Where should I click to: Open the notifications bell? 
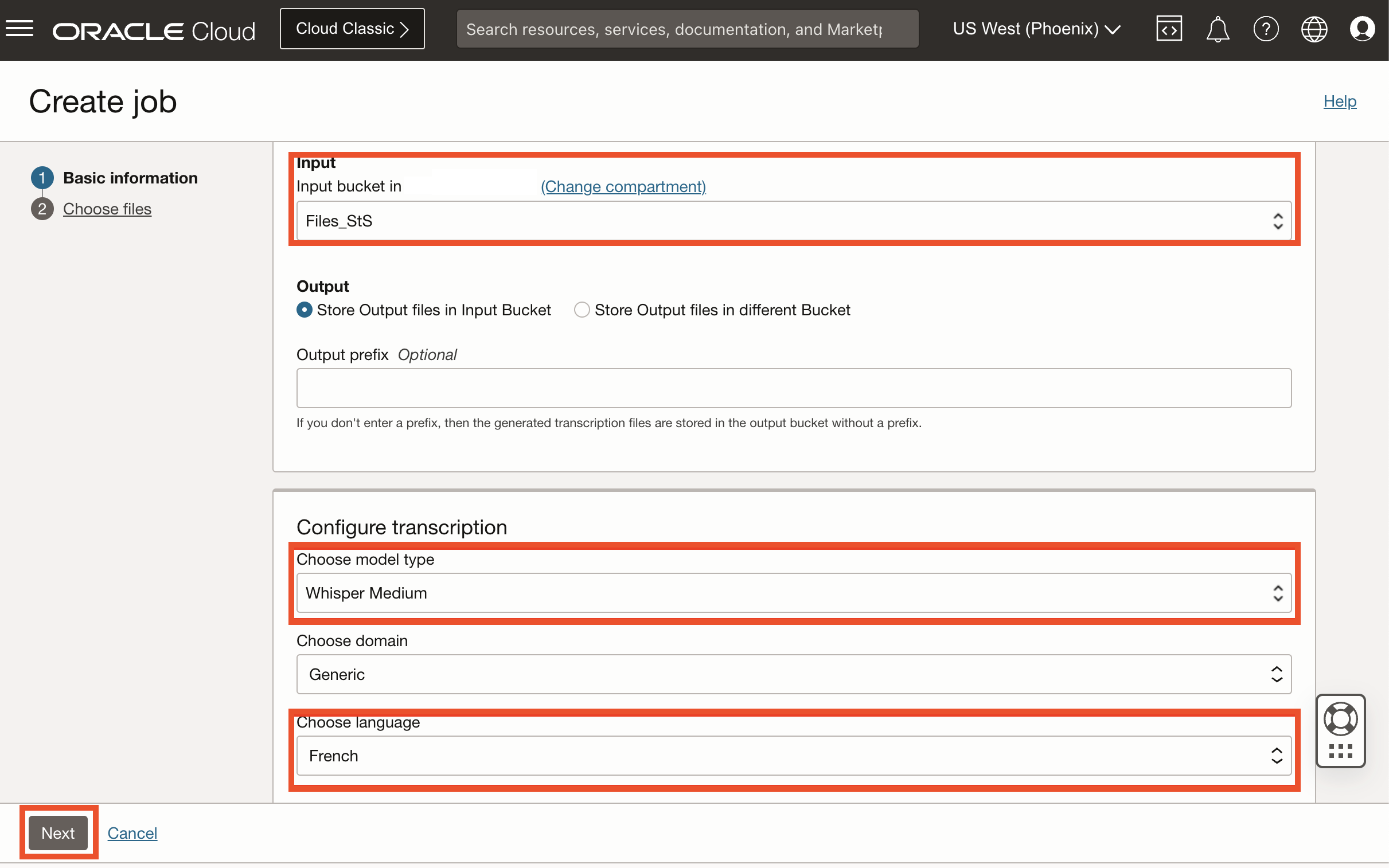pyautogui.click(x=1218, y=29)
